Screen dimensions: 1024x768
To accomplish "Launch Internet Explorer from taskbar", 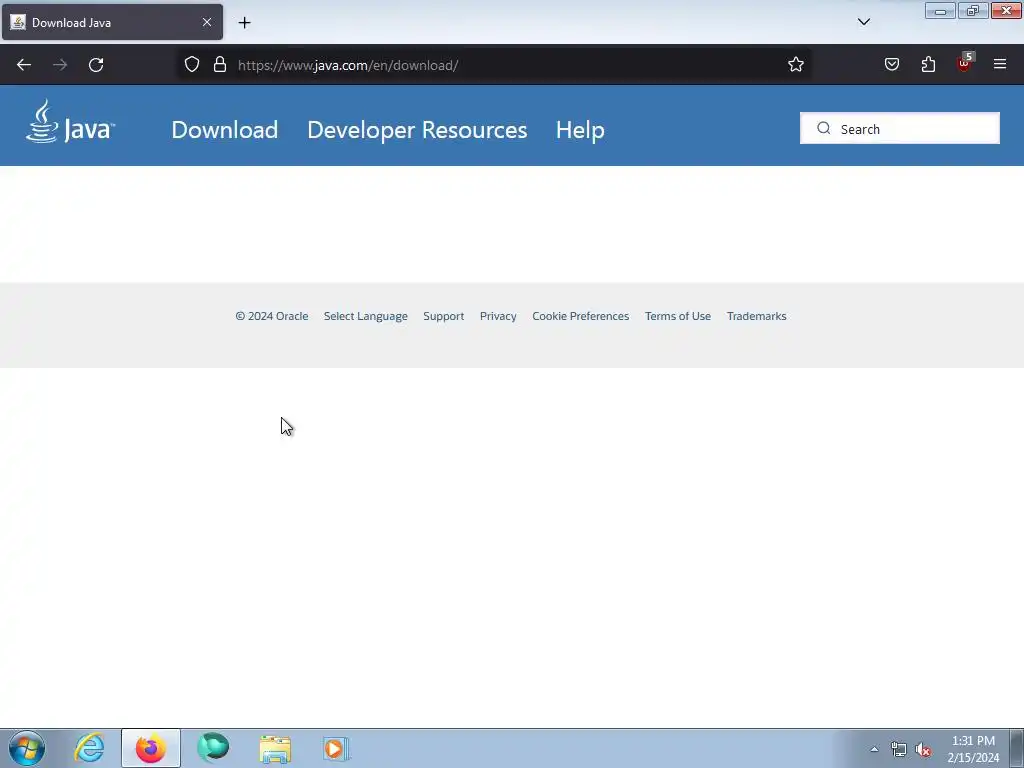I will (89, 748).
